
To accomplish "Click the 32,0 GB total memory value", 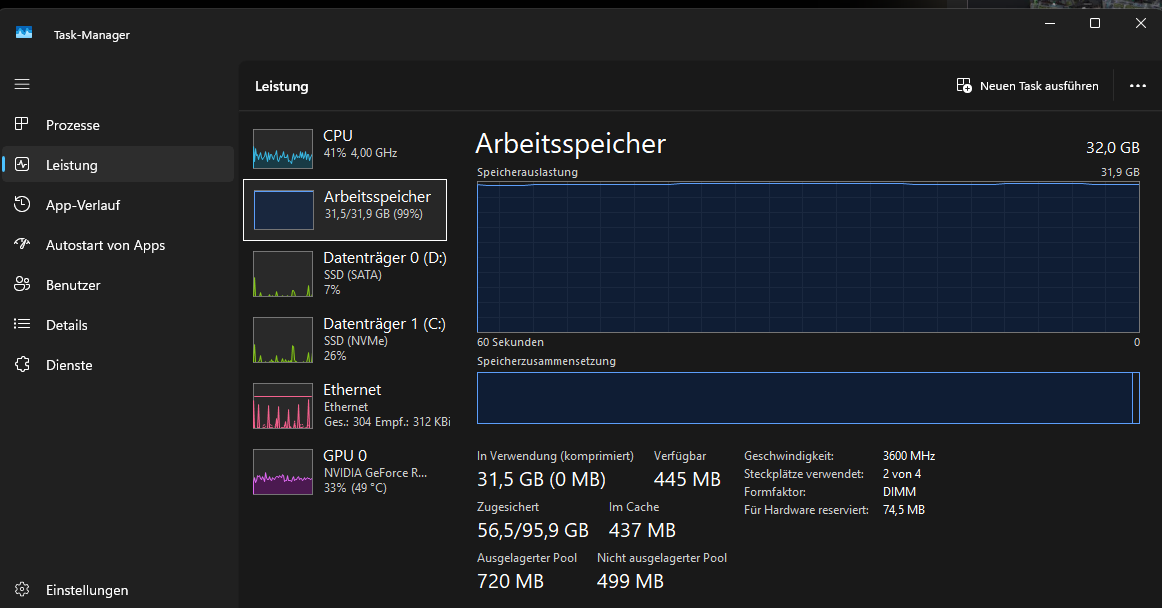I will pos(1112,148).
